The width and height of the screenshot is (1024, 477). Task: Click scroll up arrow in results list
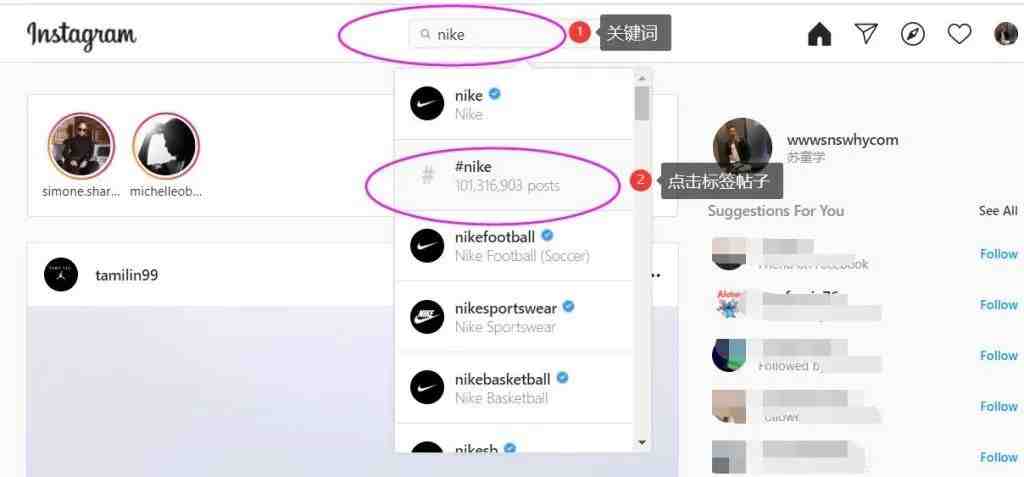[x=642, y=78]
